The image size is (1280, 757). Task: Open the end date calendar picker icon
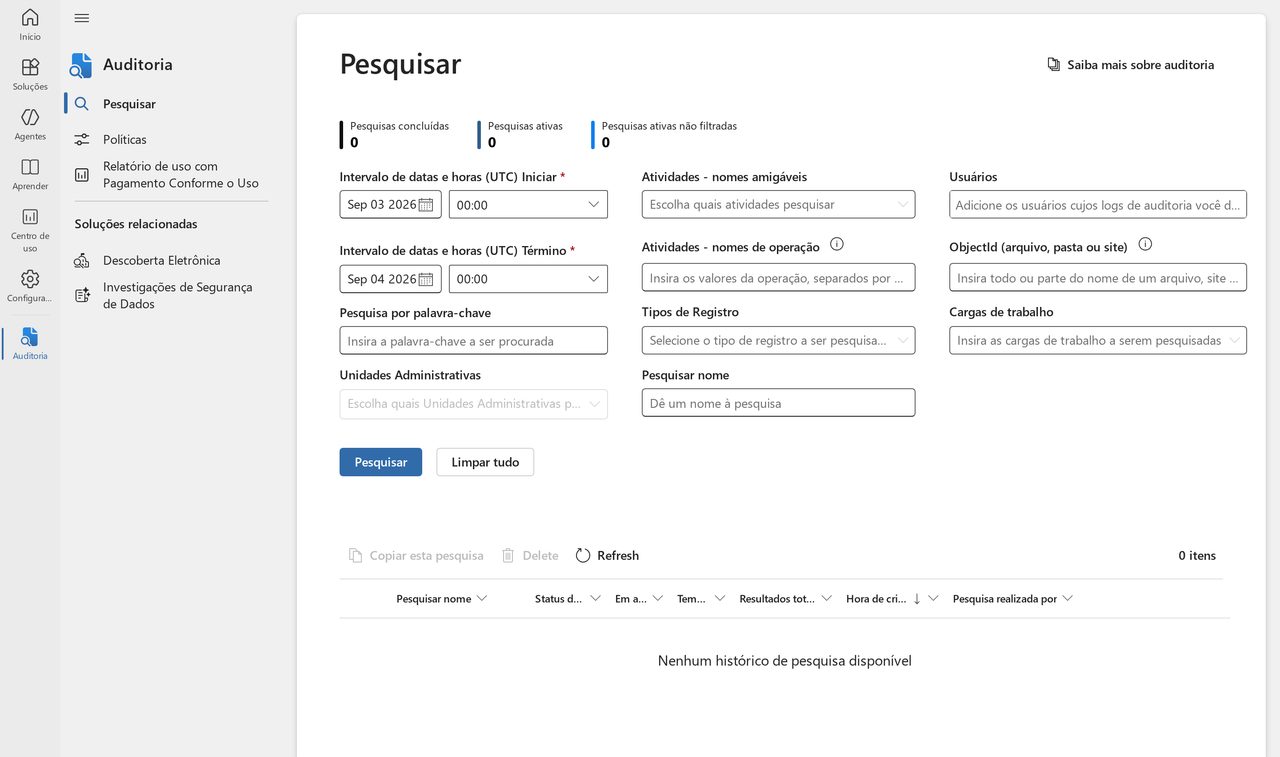[x=426, y=279]
